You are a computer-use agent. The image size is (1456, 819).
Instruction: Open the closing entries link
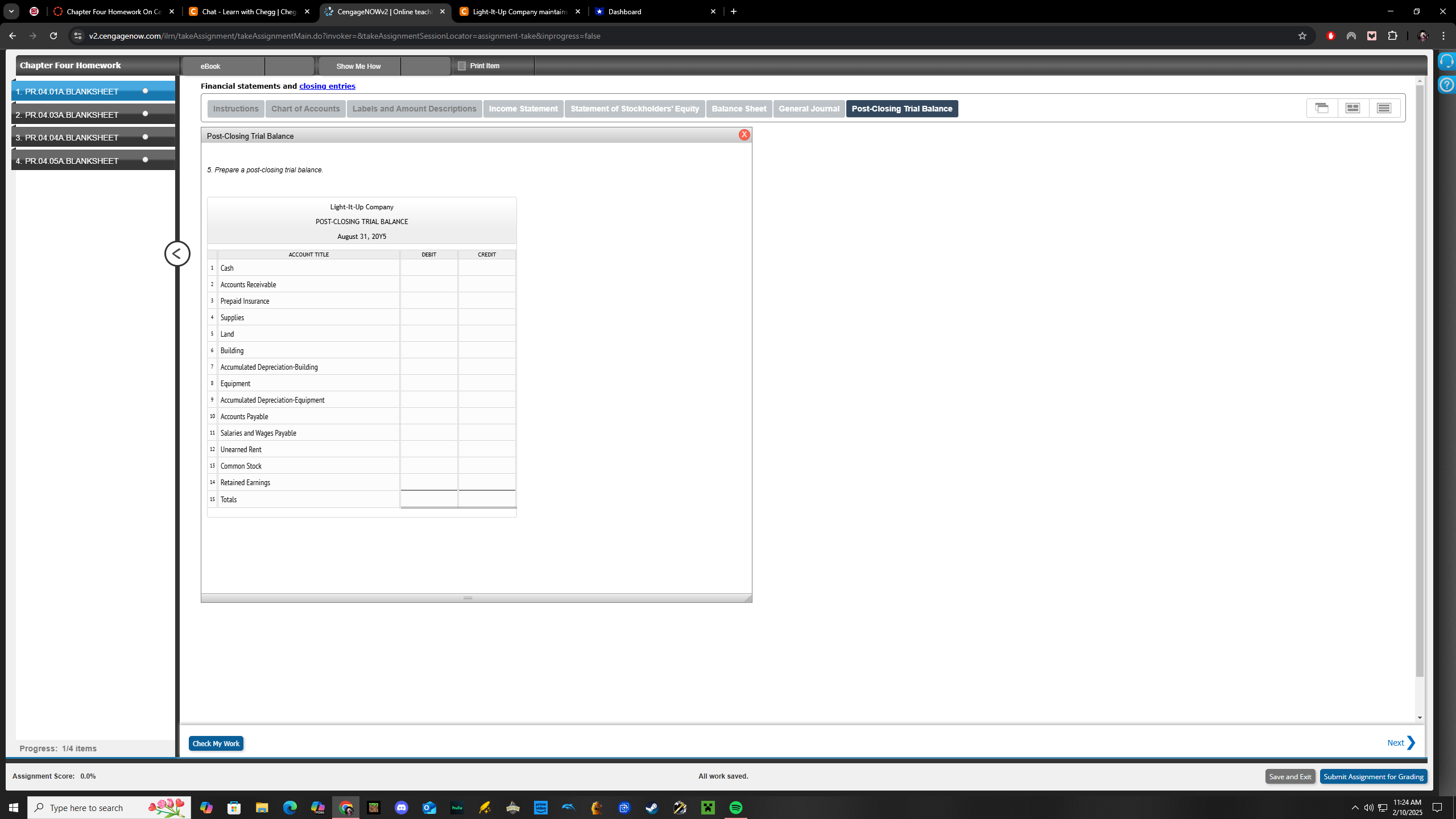(x=327, y=86)
